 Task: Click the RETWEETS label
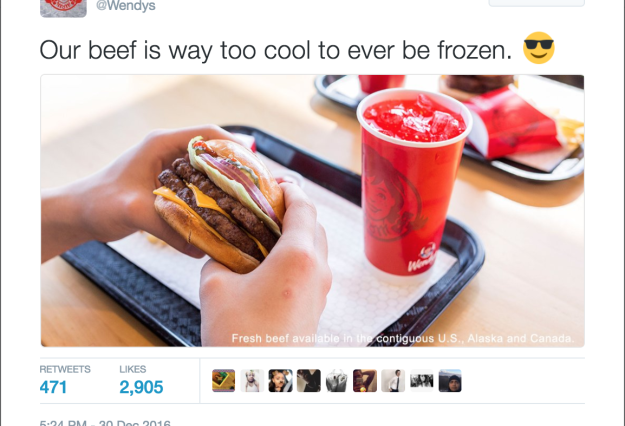pyautogui.click(x=65, y=369)
